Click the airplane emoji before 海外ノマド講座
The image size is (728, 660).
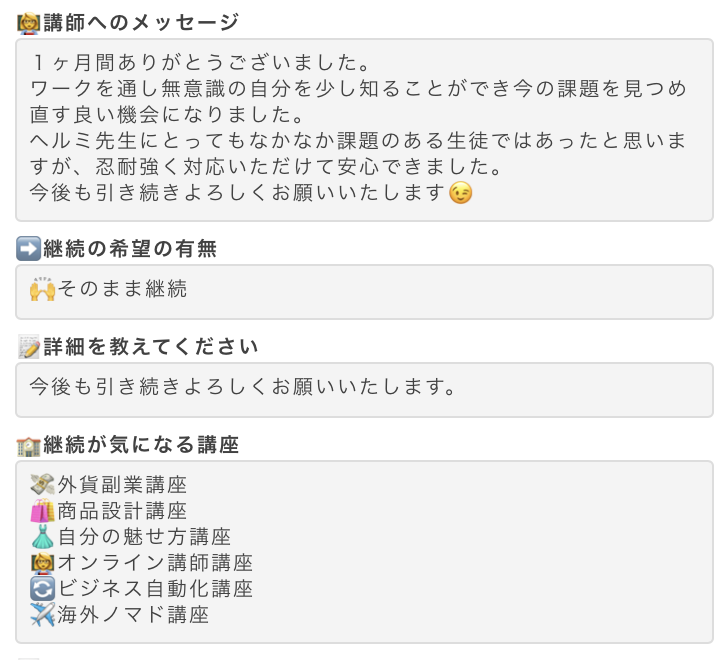tap(42, 615)
